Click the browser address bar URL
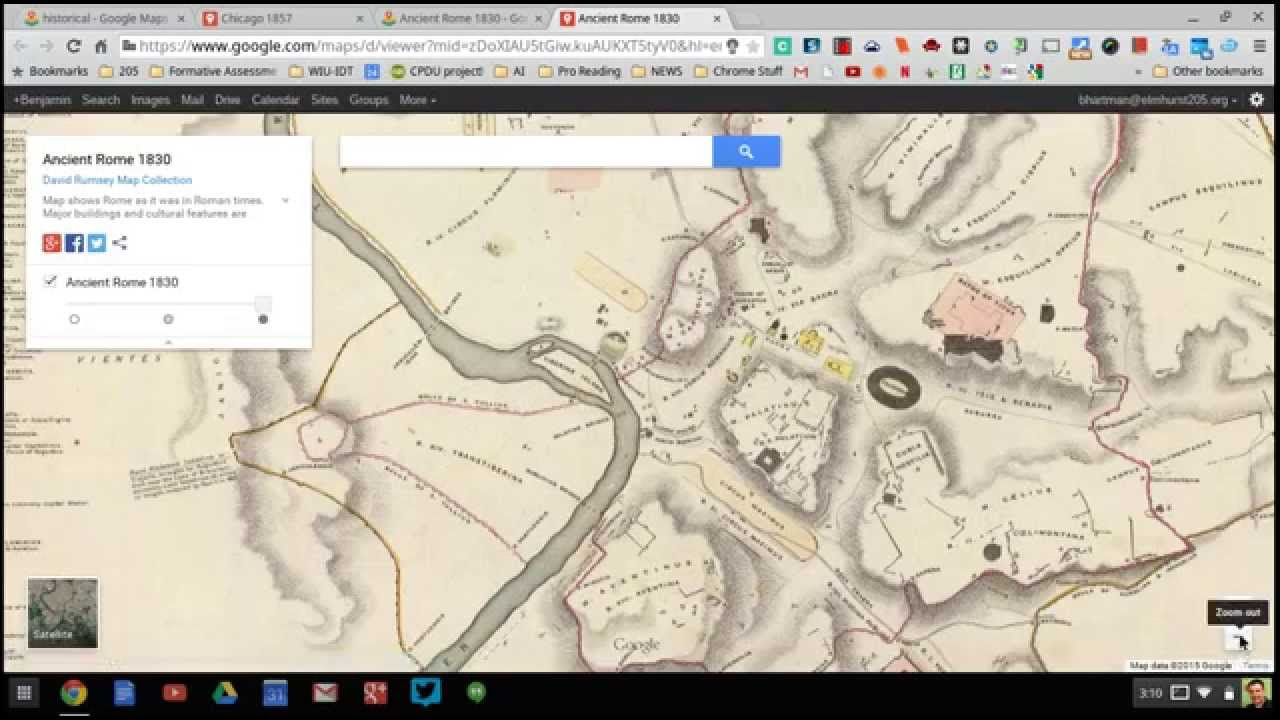The image size is (1280, 720). click(430, 46)
